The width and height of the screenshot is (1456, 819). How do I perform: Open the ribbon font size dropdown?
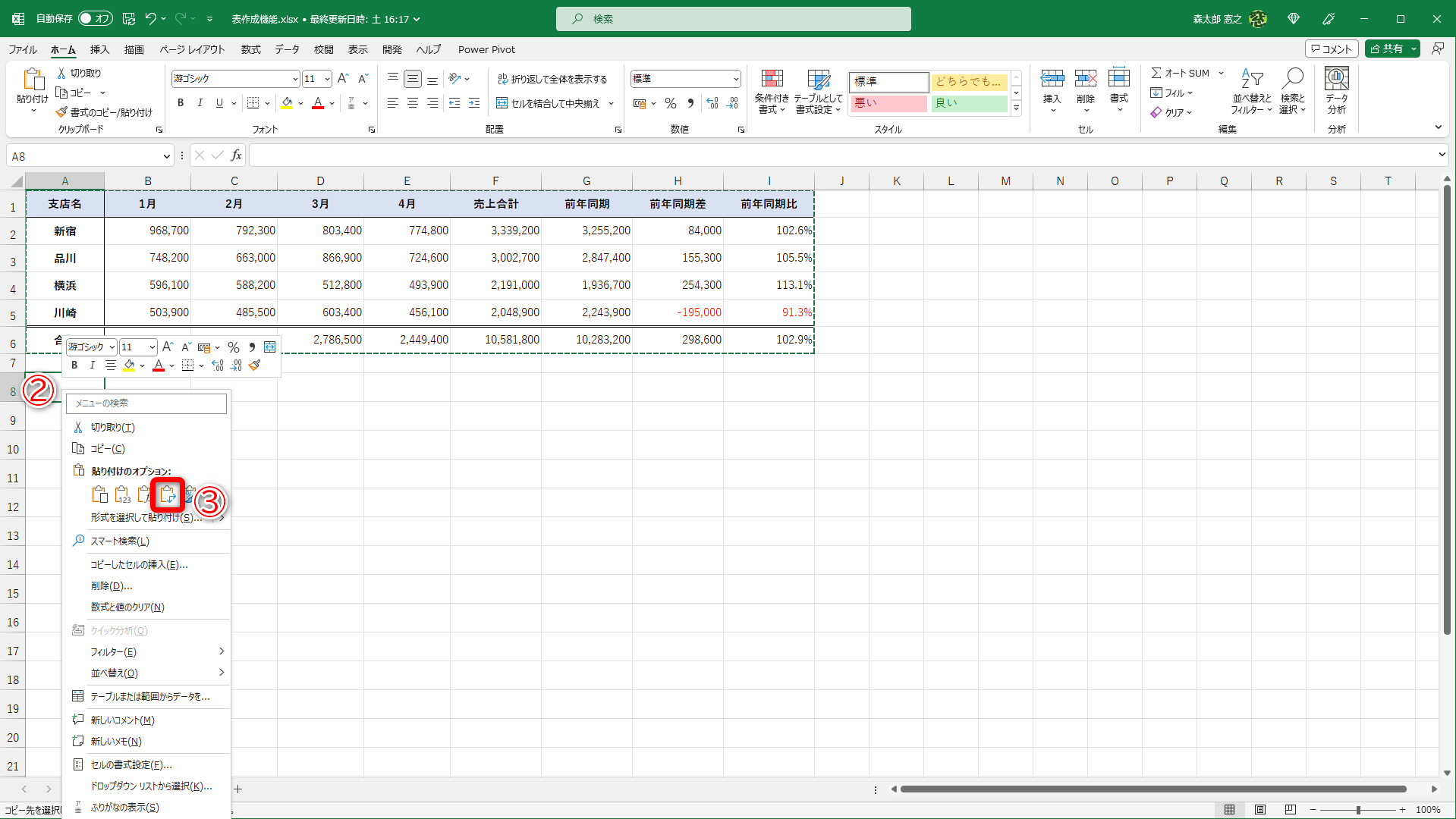pyautogui.click(x=327, y=79)
